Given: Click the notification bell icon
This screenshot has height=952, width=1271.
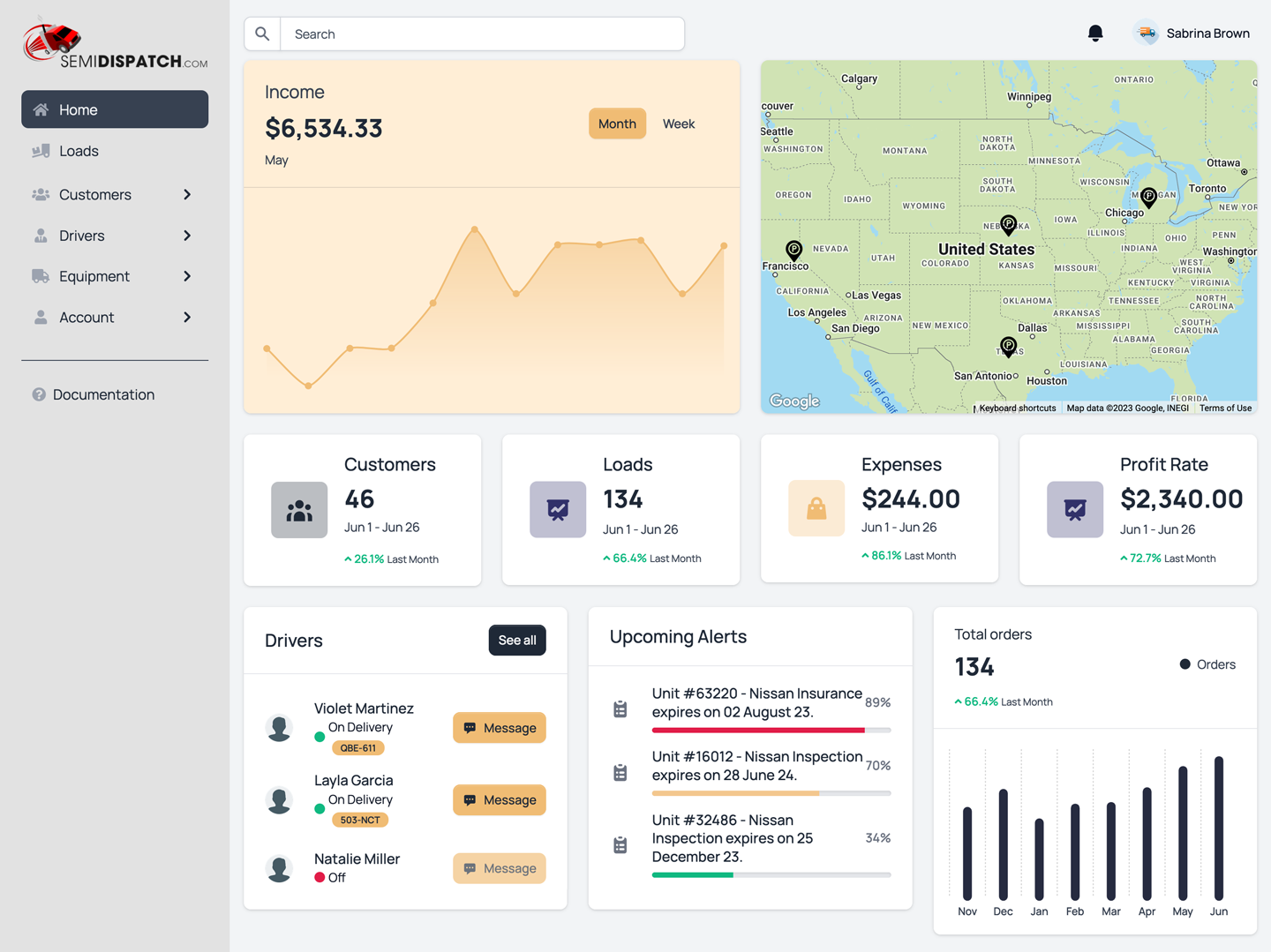Looking at the screenshot, I should 1095,34.
